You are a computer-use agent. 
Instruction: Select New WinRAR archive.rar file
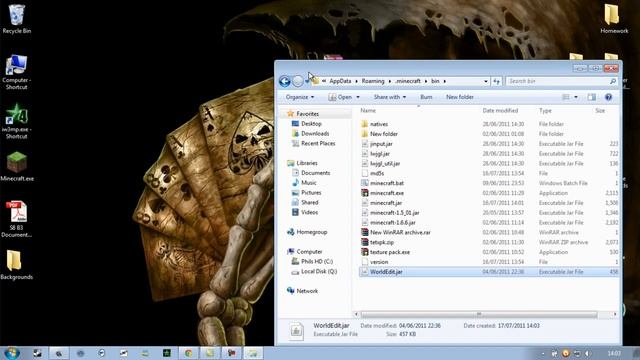400,232
